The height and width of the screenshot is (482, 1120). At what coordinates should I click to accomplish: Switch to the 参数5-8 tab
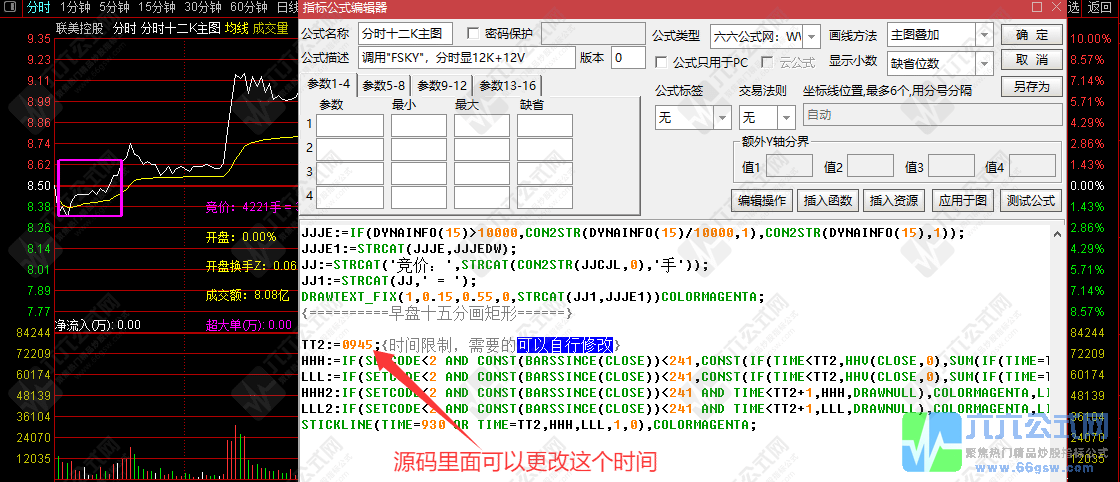[x=384, y=85]
